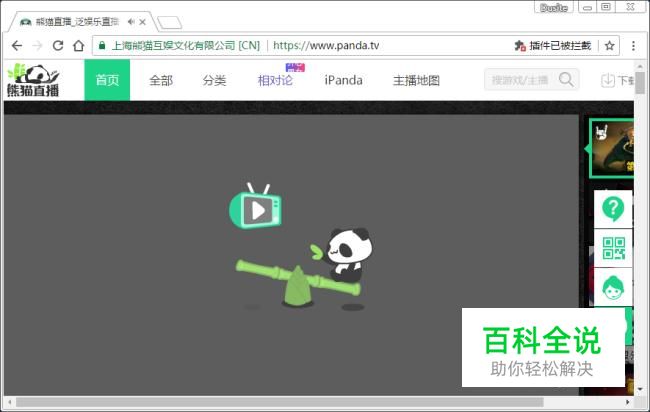
Task: Click the browser back arrow
Action: (17, 46)
